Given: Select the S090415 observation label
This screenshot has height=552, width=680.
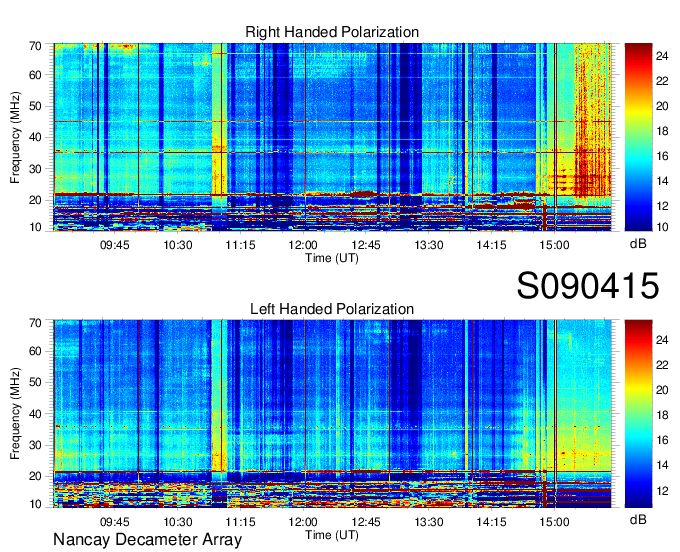Looking at the screenshot, I should pos(588,286).
